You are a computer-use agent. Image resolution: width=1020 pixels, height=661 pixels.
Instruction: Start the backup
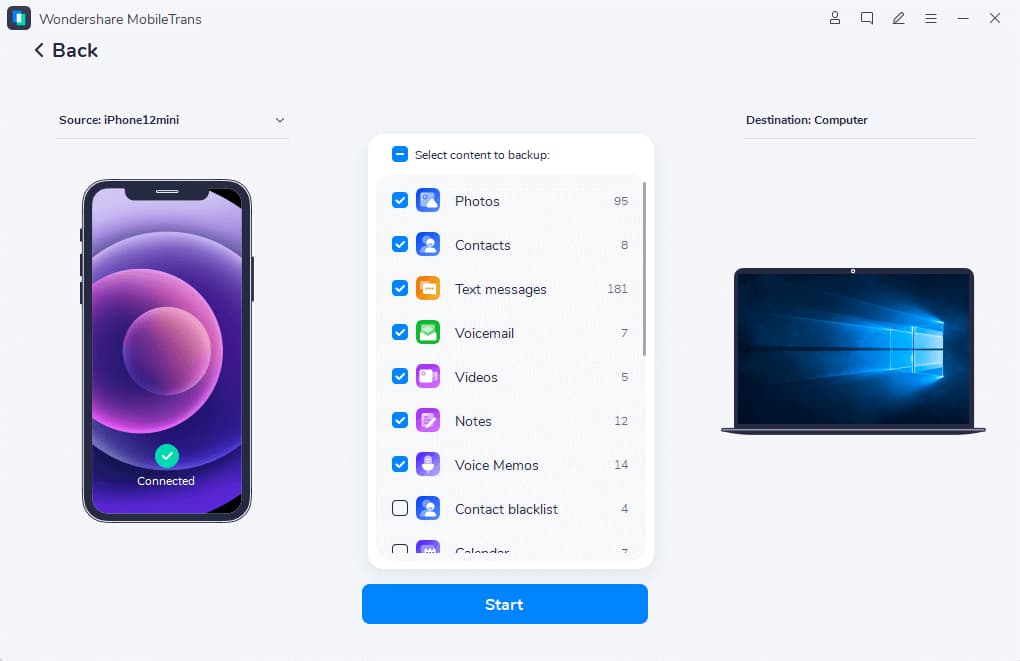coord(505,604)
